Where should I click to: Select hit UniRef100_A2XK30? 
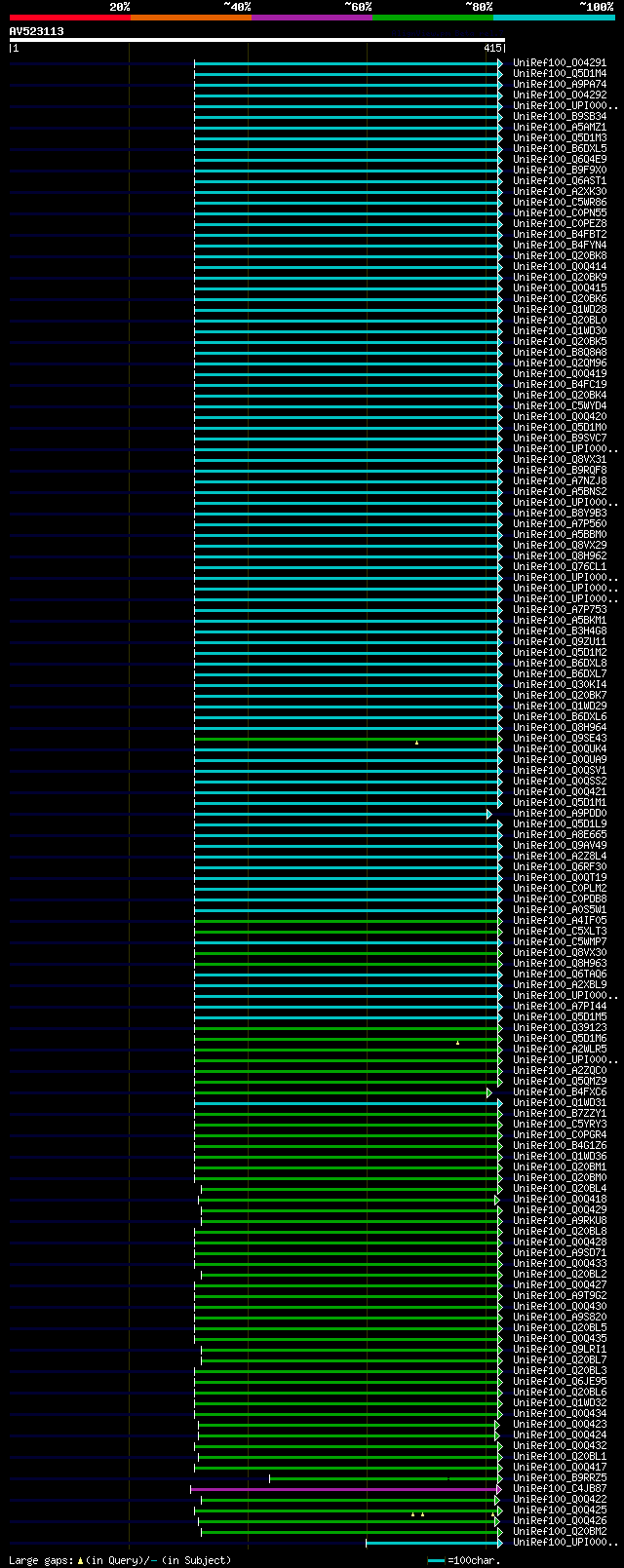[560, 191]
